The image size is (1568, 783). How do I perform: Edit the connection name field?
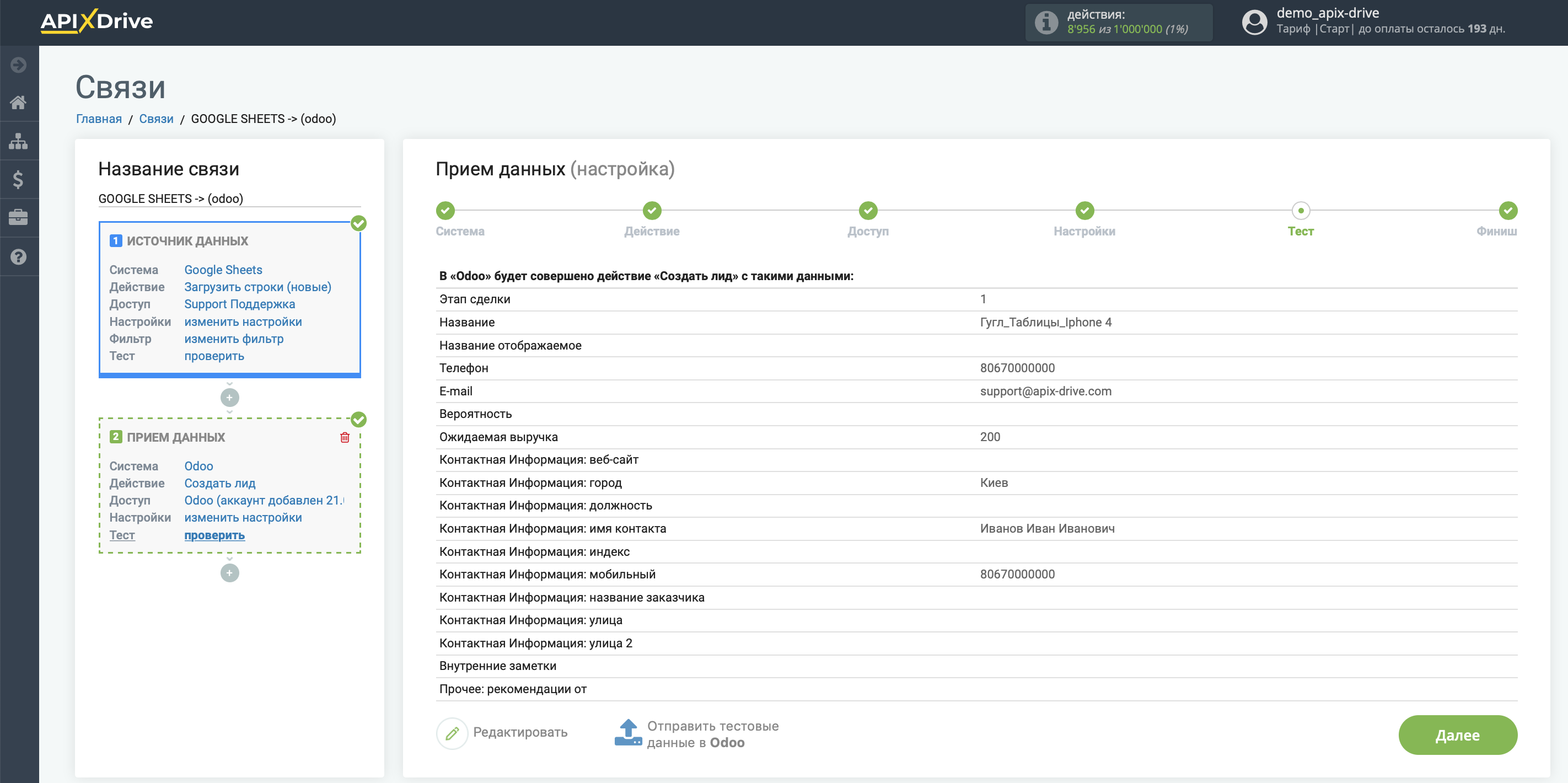point(229,199)
